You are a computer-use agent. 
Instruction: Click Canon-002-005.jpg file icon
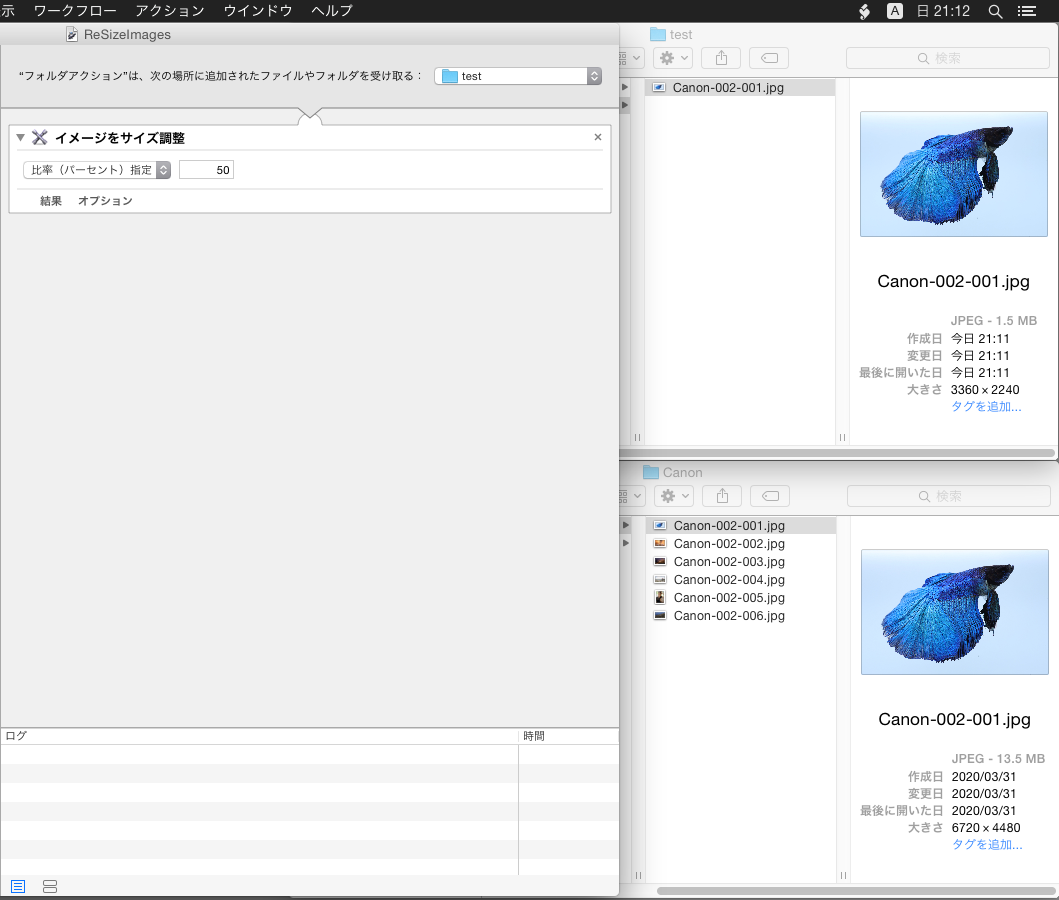660,598
